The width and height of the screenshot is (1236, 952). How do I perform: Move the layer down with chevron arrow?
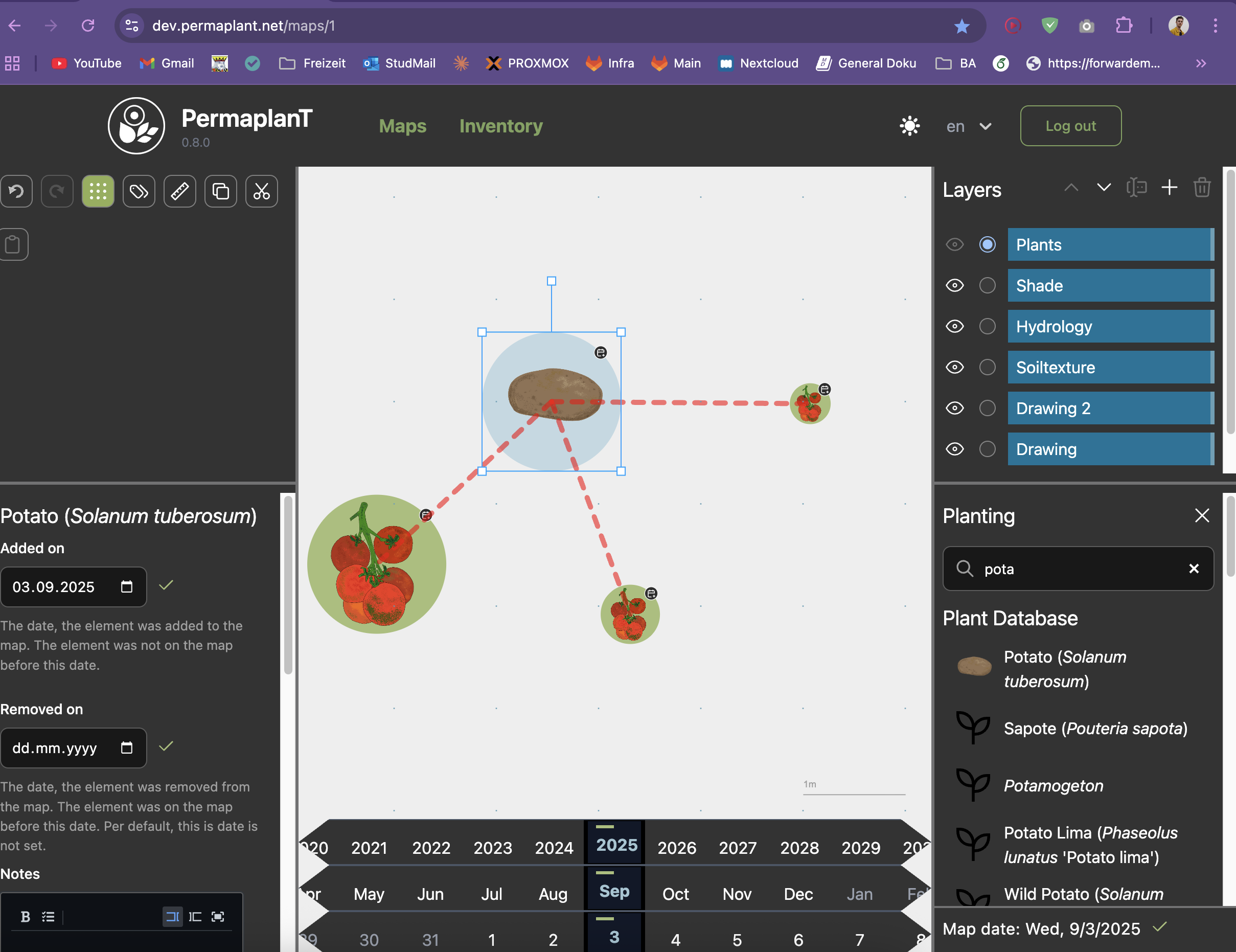coord(1104,188)
